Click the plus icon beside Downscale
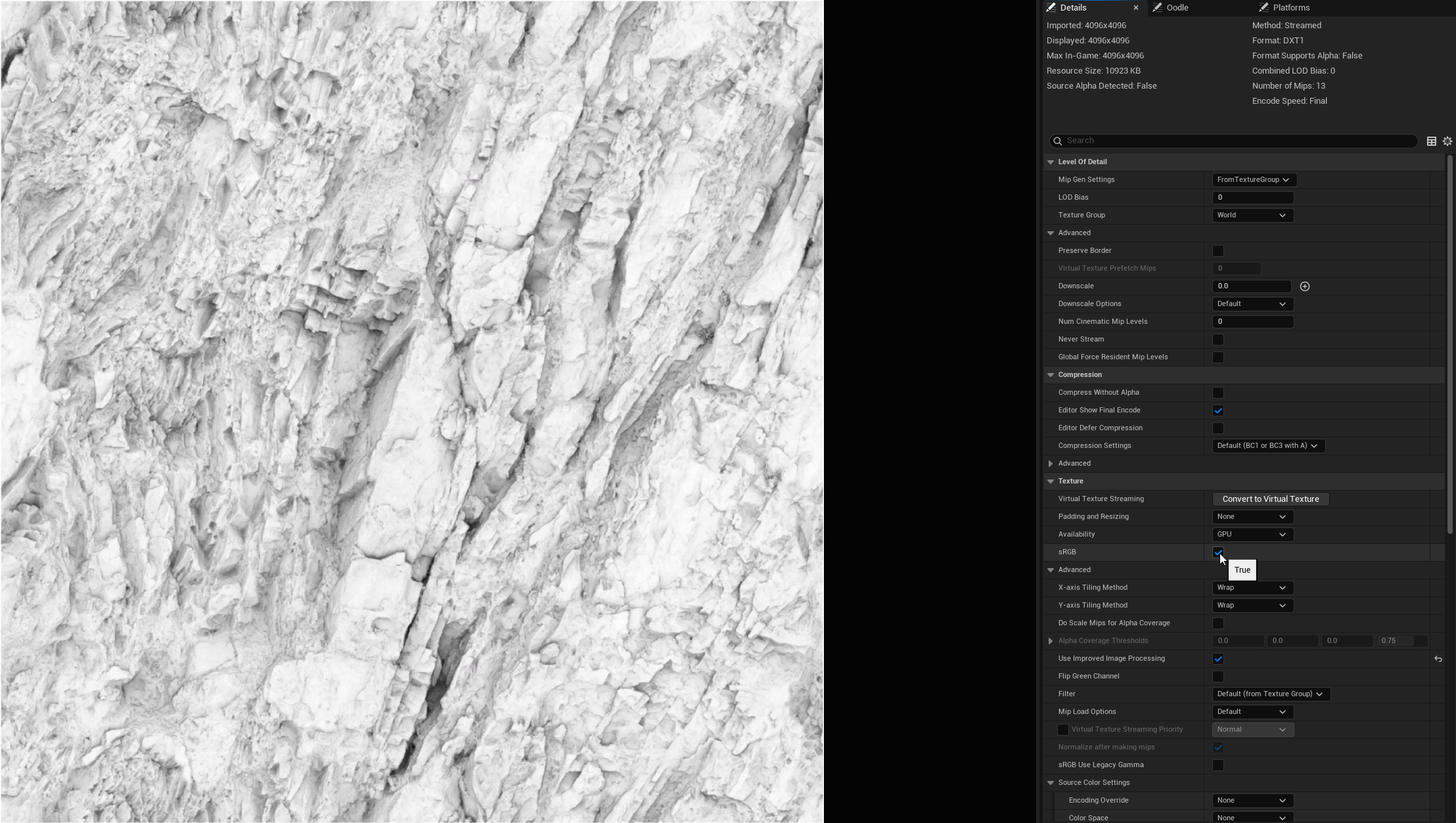The width and height of the screenshot is (1456, 823). click(1305, 286)
